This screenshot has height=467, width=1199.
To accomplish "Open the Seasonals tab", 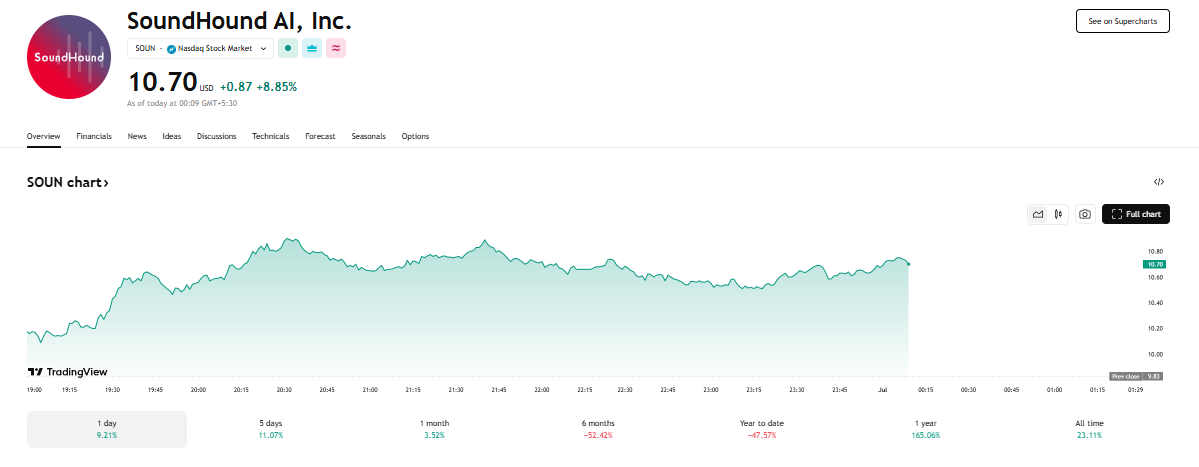I will (x=369, y=136).
